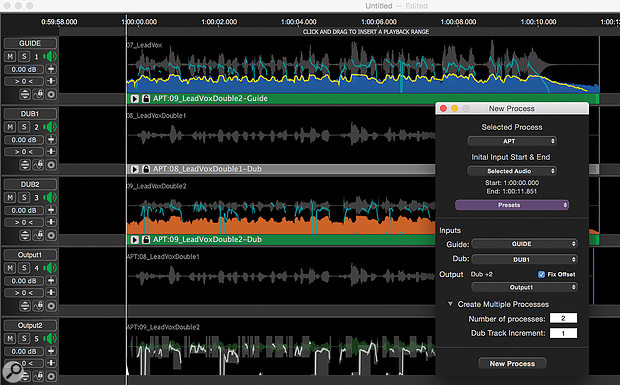620x385 pixels.
Task: Open the Output1 track dropdown in New Process
Action: click(525, 287)
